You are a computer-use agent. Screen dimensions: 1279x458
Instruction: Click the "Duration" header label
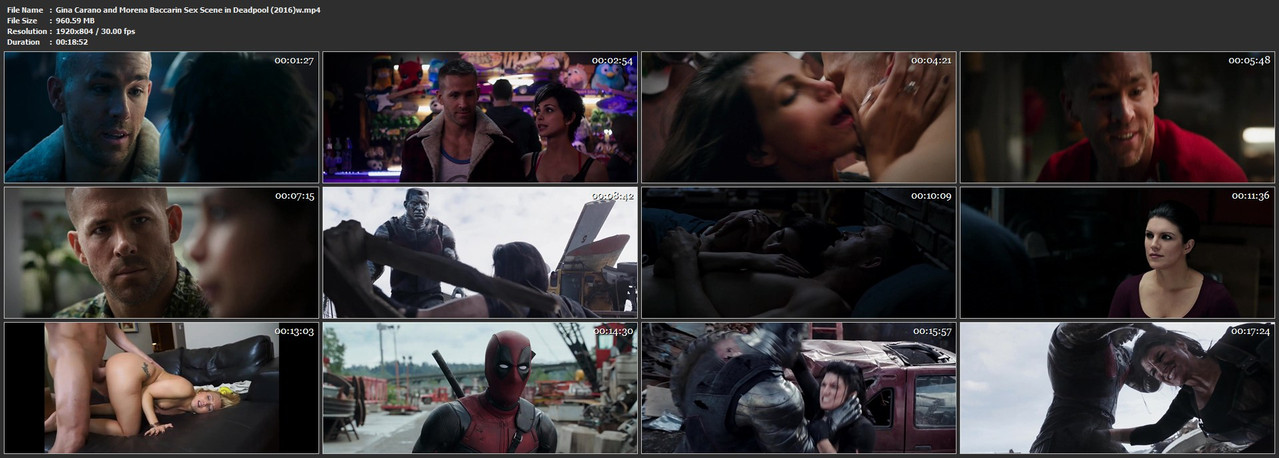(x=23, y=42)
